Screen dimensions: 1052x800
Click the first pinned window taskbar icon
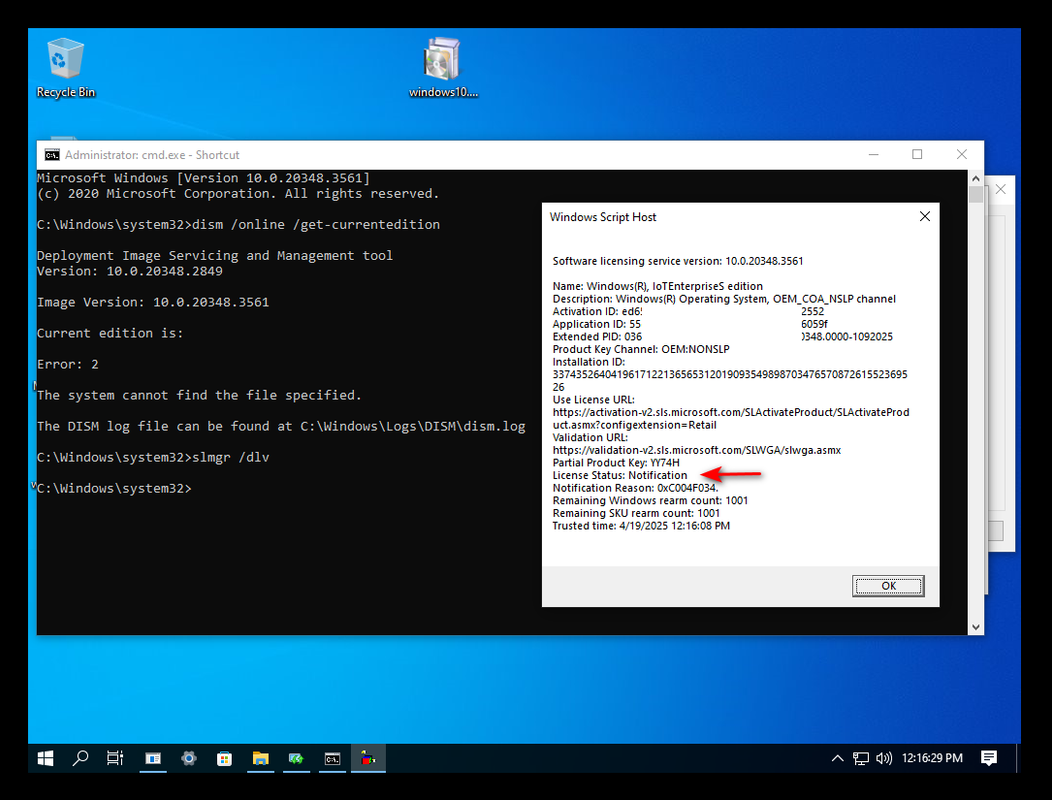coord(153,758)
